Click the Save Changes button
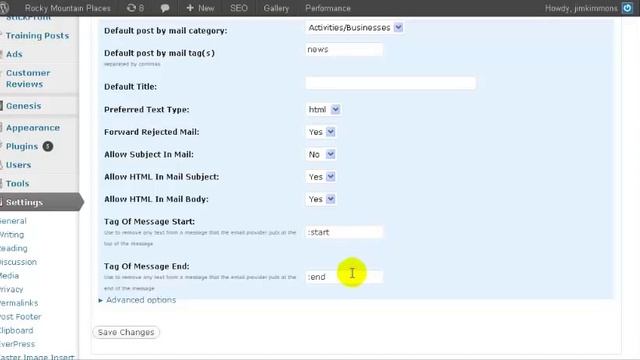This screenshot has height=360, width=640. [126, 332]
